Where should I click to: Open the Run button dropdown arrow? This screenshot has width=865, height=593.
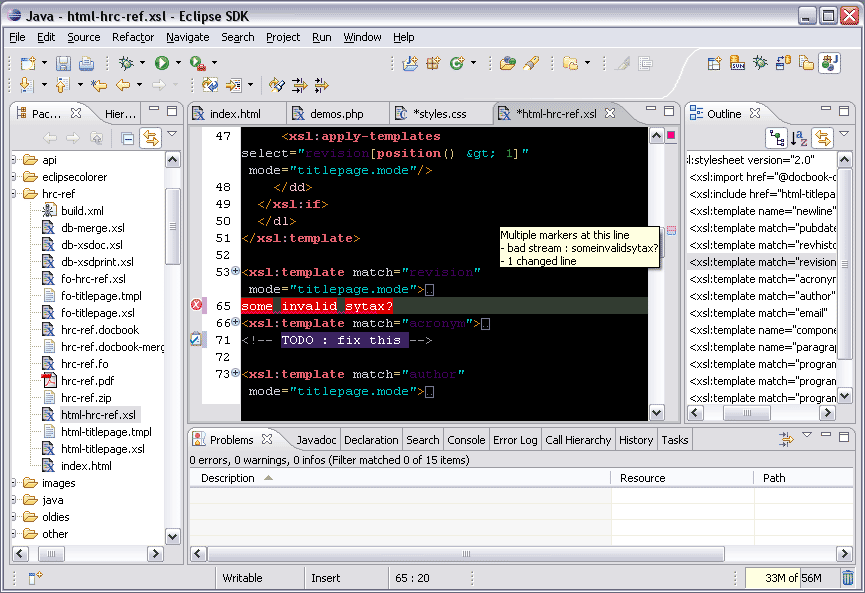[178, 62]
